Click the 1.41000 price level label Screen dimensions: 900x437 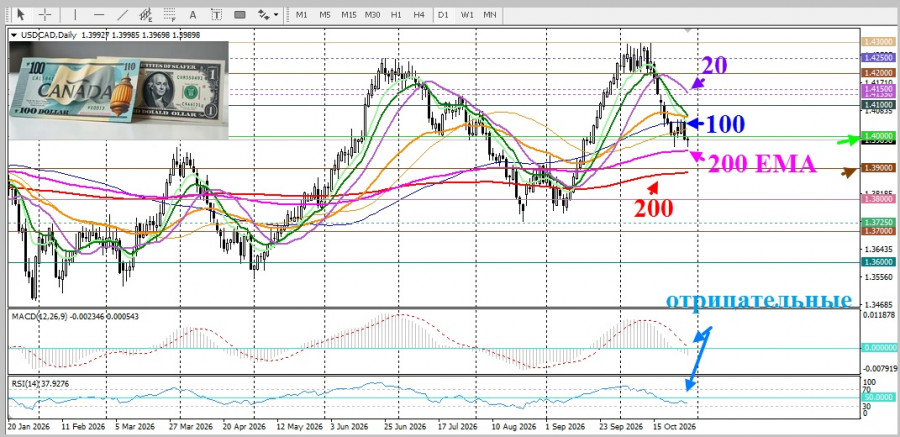tap(879, 105)
